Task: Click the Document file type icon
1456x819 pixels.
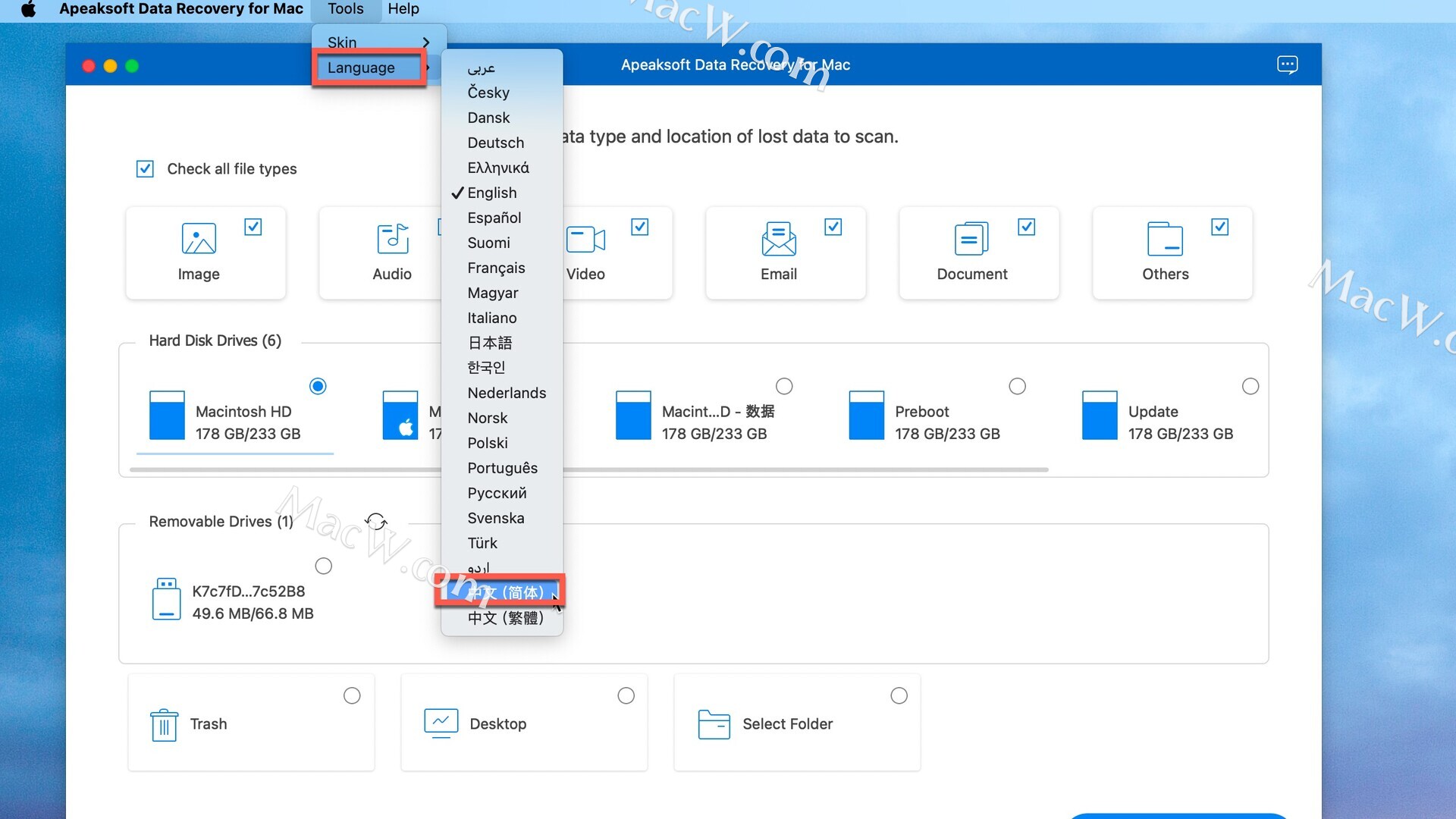Action: (x=971, y=238)
